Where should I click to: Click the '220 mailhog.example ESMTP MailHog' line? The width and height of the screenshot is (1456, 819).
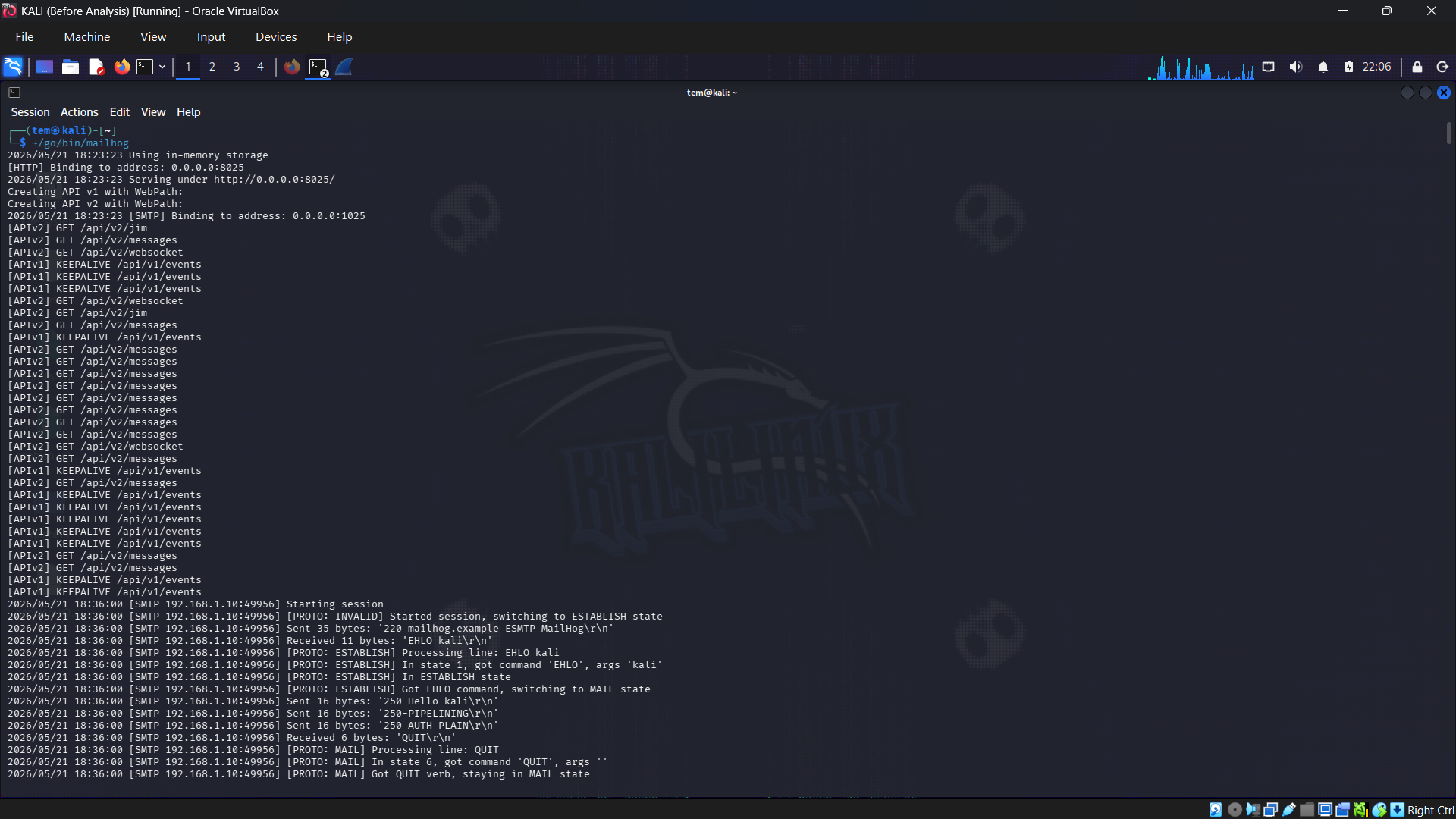click(311, 629)
